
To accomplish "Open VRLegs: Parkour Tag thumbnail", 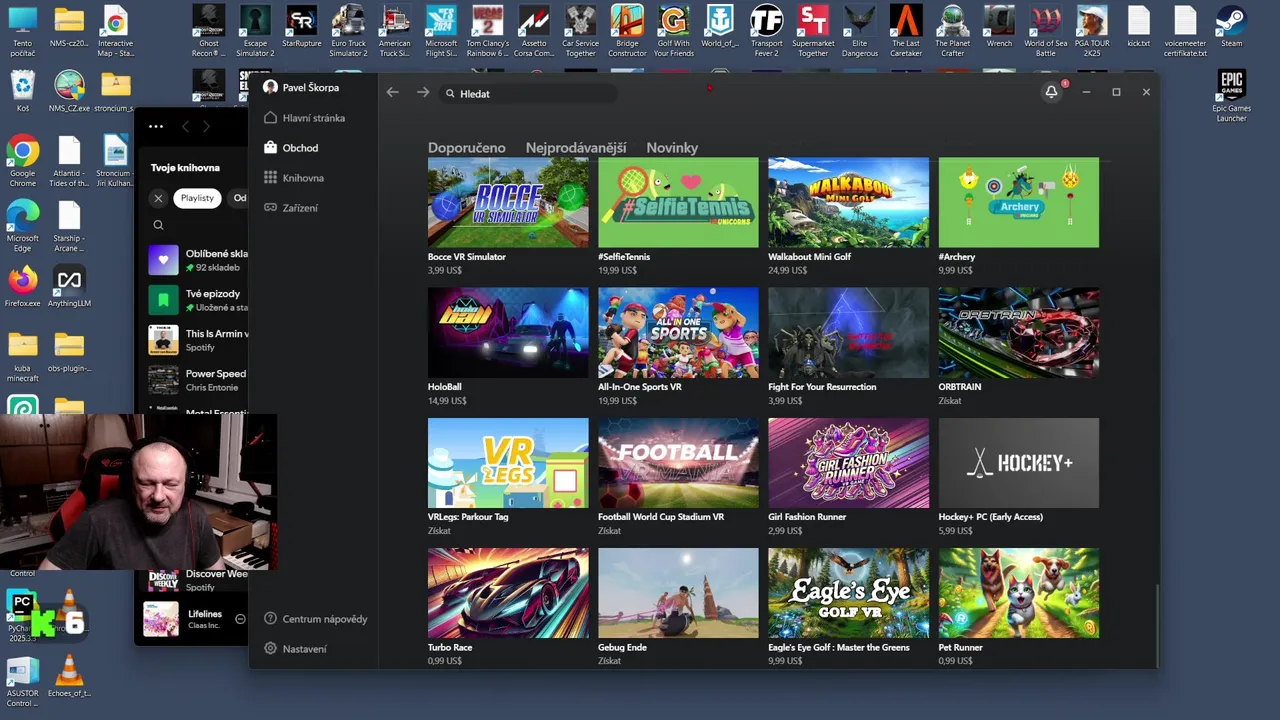I will [508, 463].
